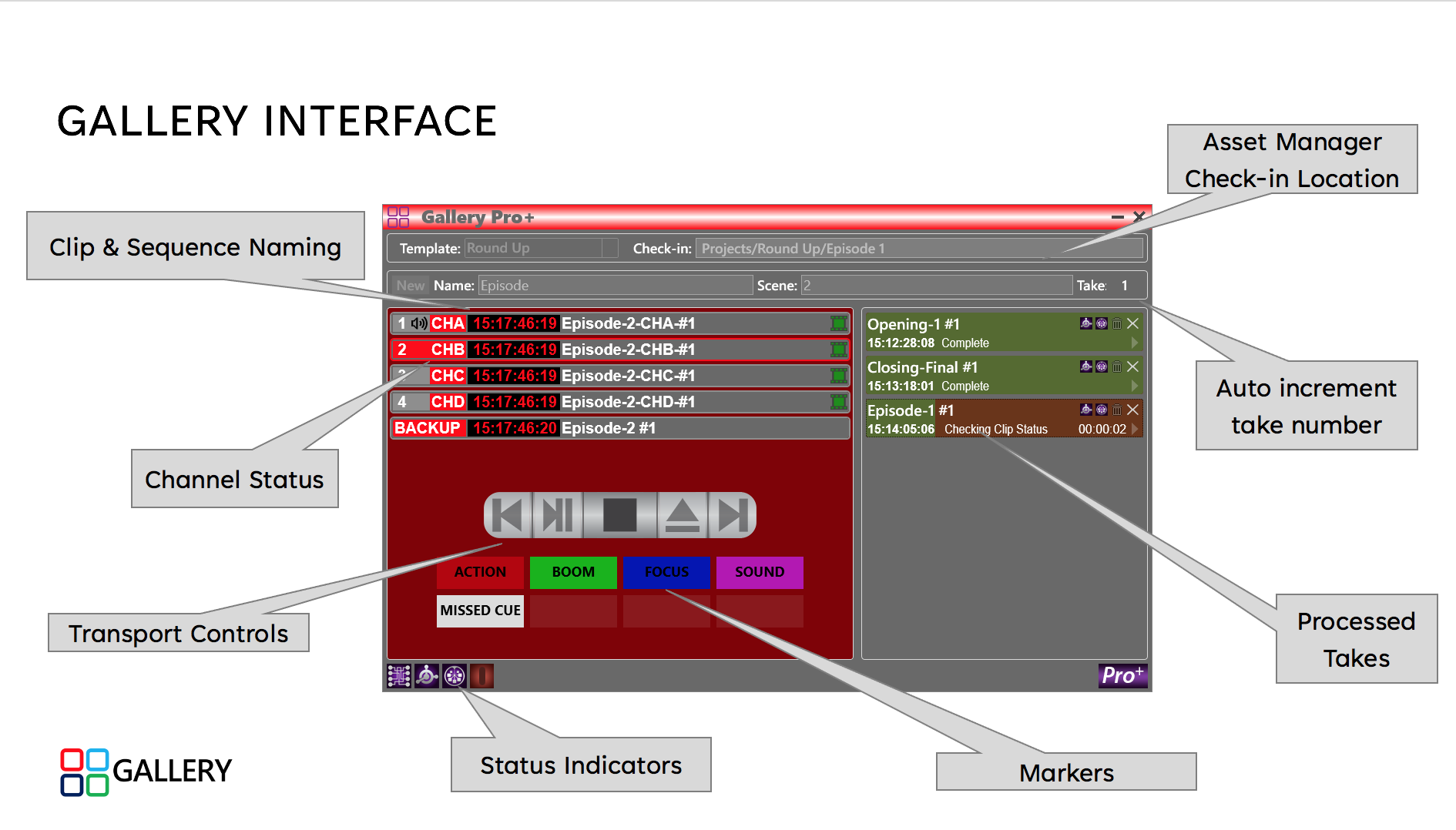
Task: Click the circuit board status indicator icon
Action: pos(399,676)
